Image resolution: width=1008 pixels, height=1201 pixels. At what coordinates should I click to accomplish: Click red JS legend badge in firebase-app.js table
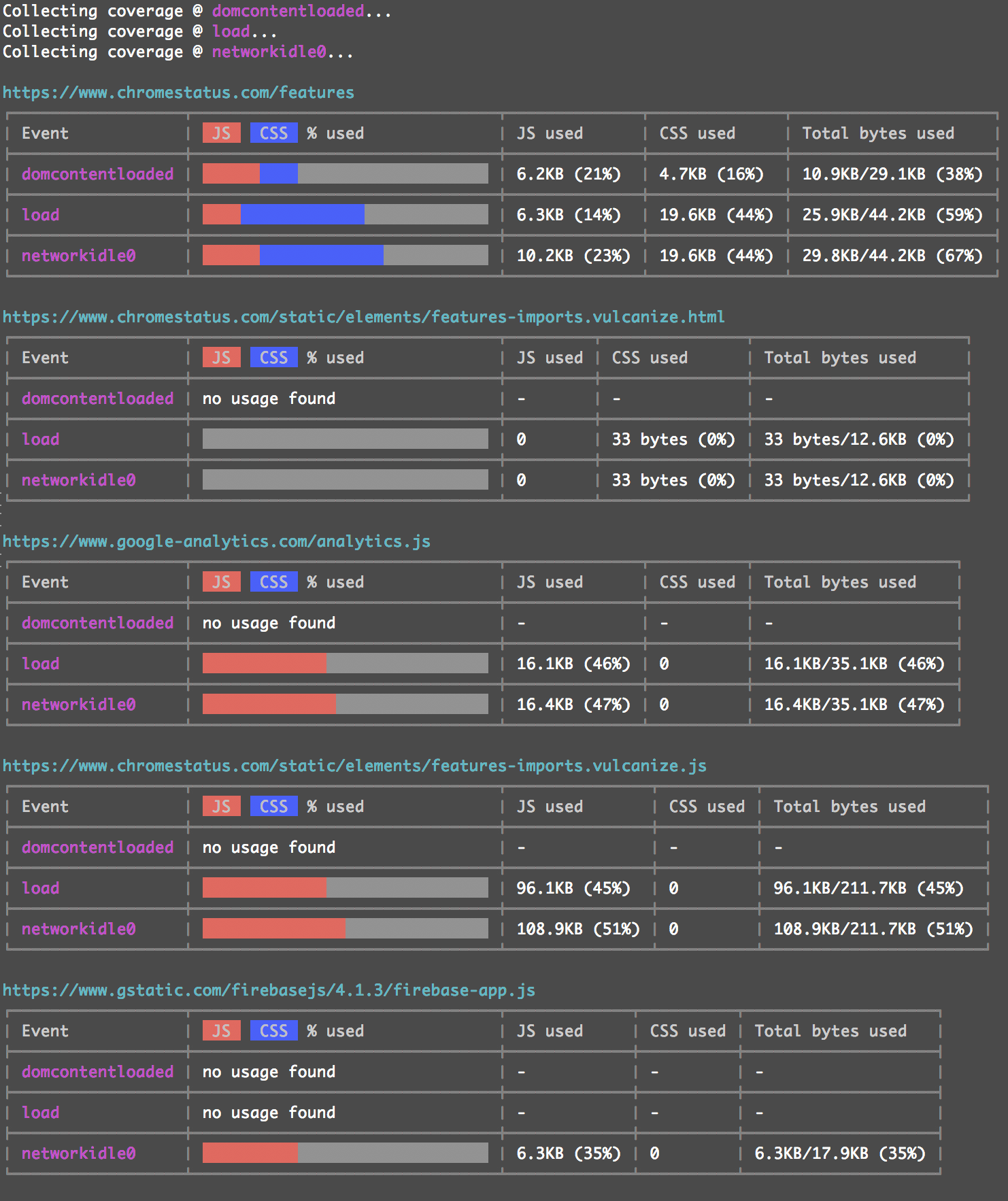221,1031
